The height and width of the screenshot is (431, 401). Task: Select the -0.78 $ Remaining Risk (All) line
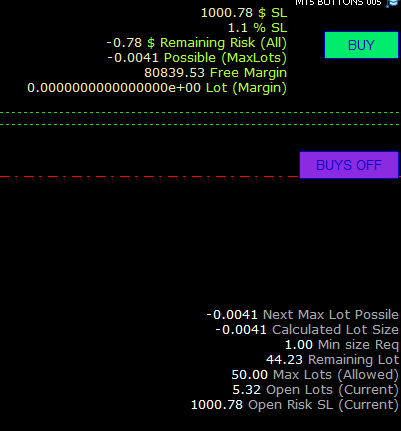[197, 43]
